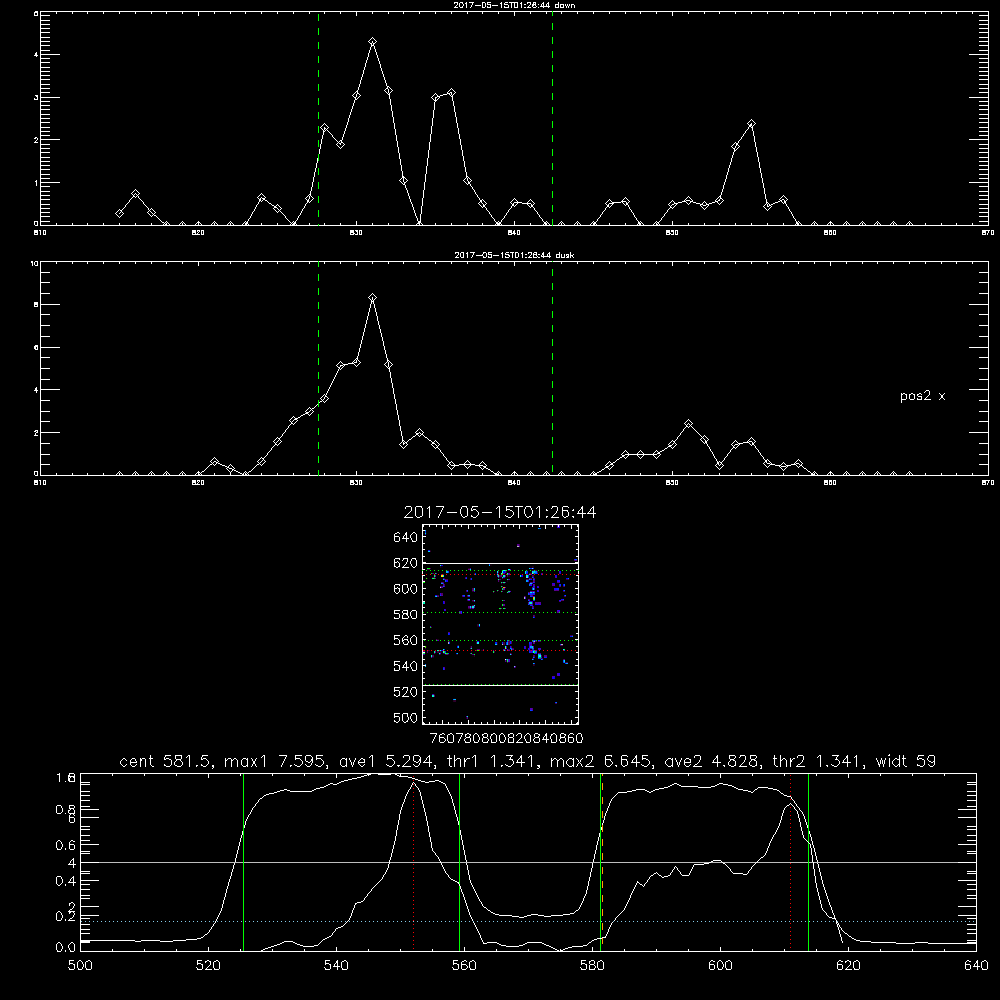Click the "540" x-axis label of bottom plot
This screenshot has height=1000, width=1000.
(336, 966)
